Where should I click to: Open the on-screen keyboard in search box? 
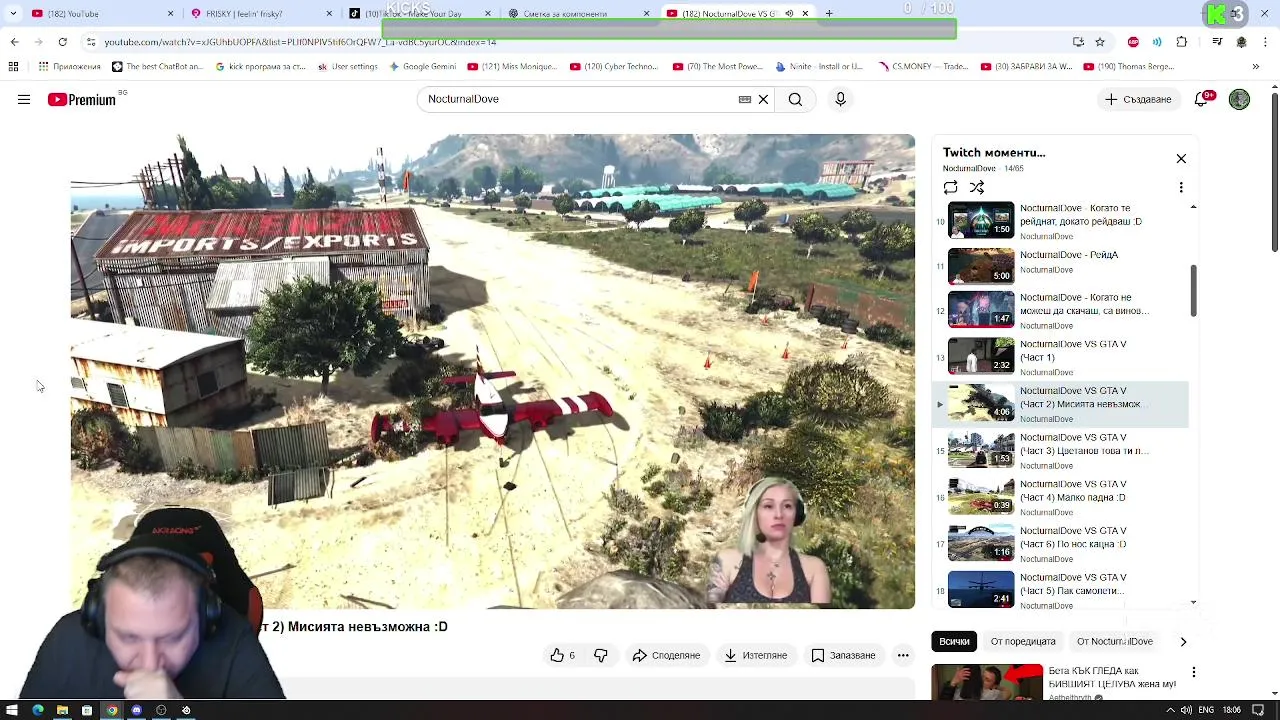[x=745, y=99]
